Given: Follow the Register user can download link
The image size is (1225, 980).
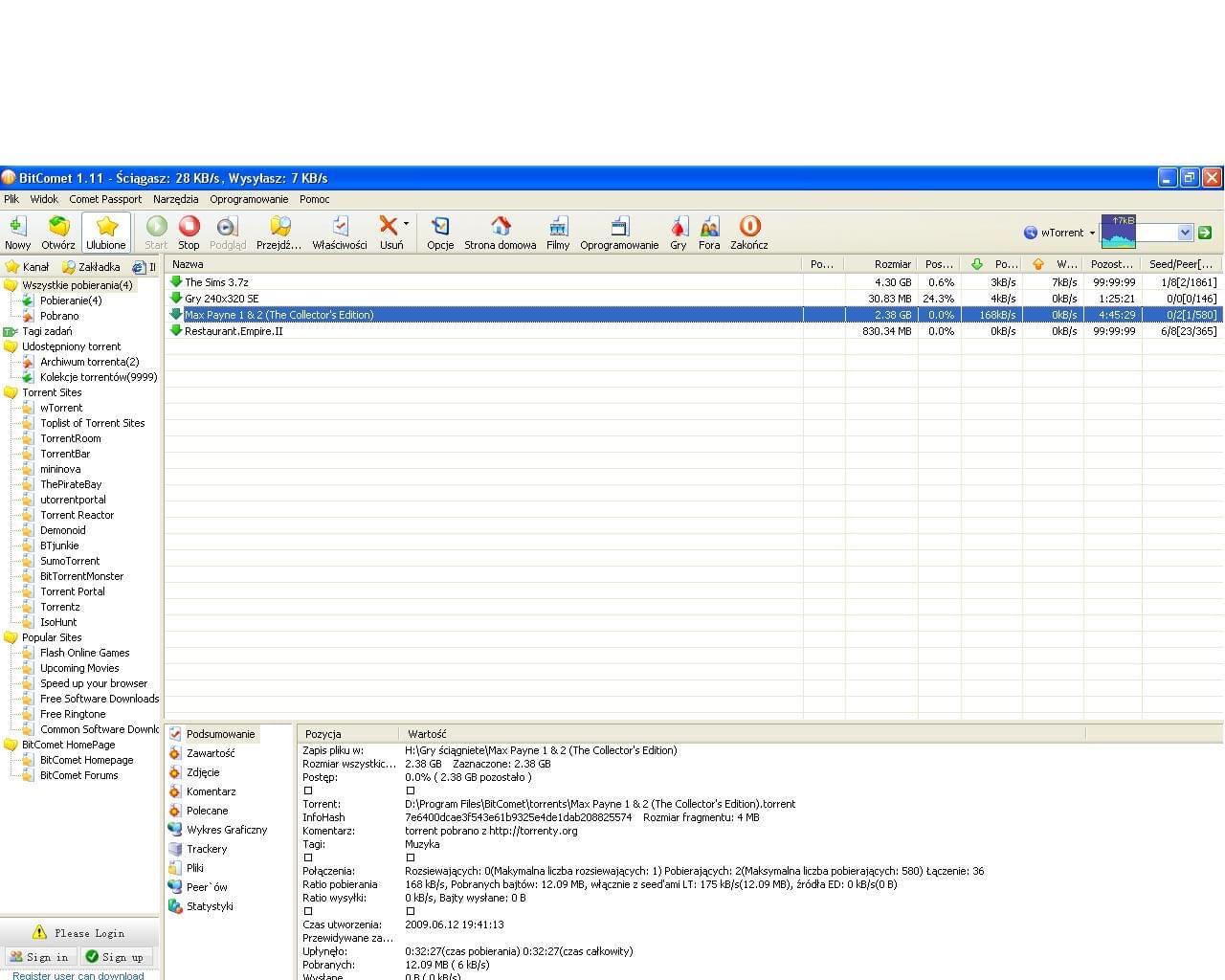Looking at the screenshot, I should 78,975.
